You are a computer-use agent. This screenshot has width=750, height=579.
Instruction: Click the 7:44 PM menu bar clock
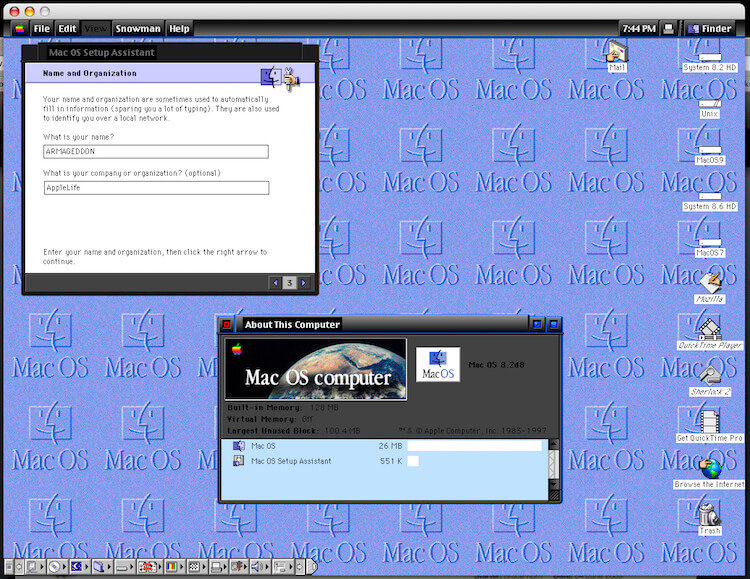639,29
